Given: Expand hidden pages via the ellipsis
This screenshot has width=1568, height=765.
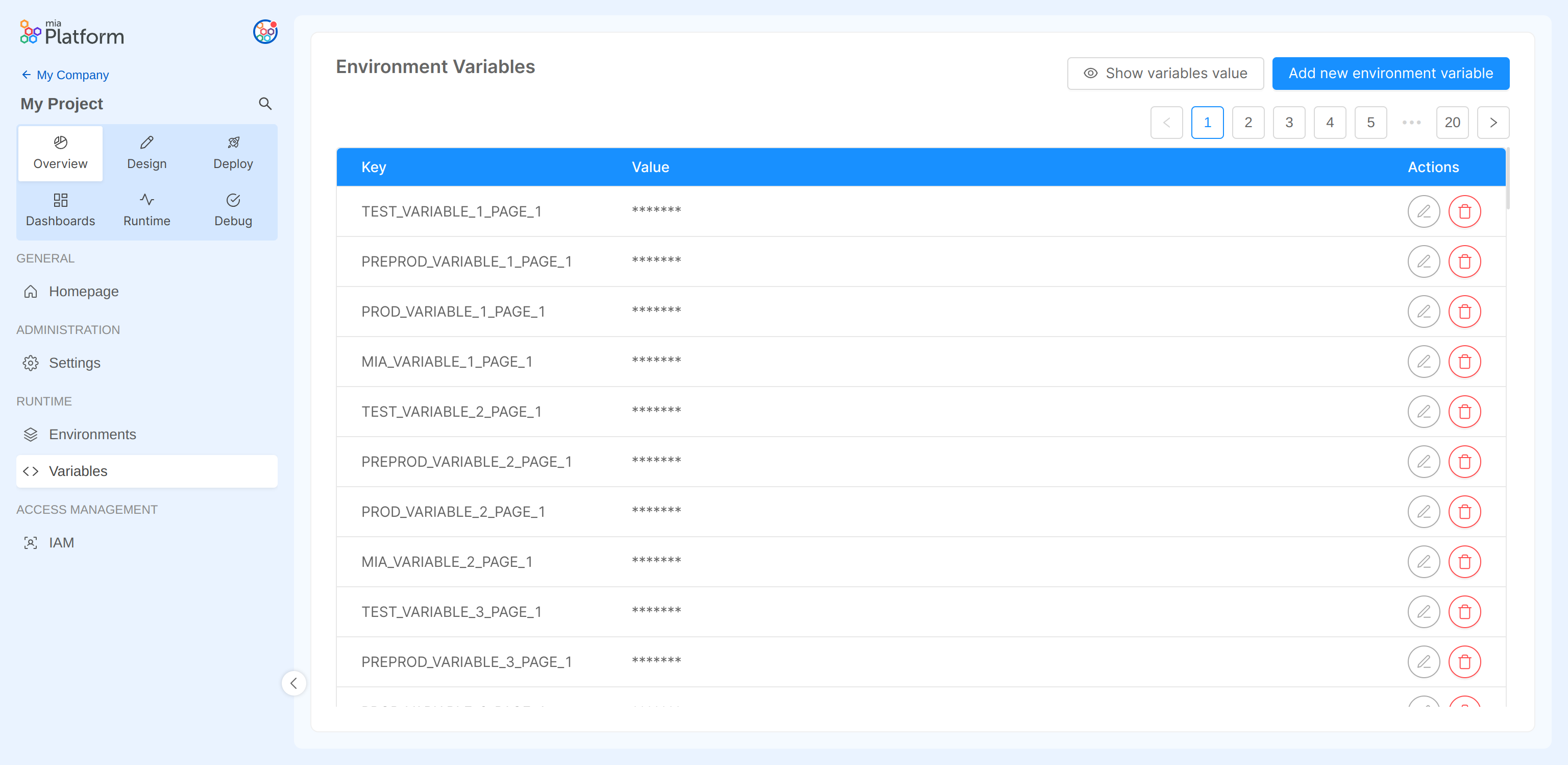Looking at the screenshot, I should coord(1411,122).
